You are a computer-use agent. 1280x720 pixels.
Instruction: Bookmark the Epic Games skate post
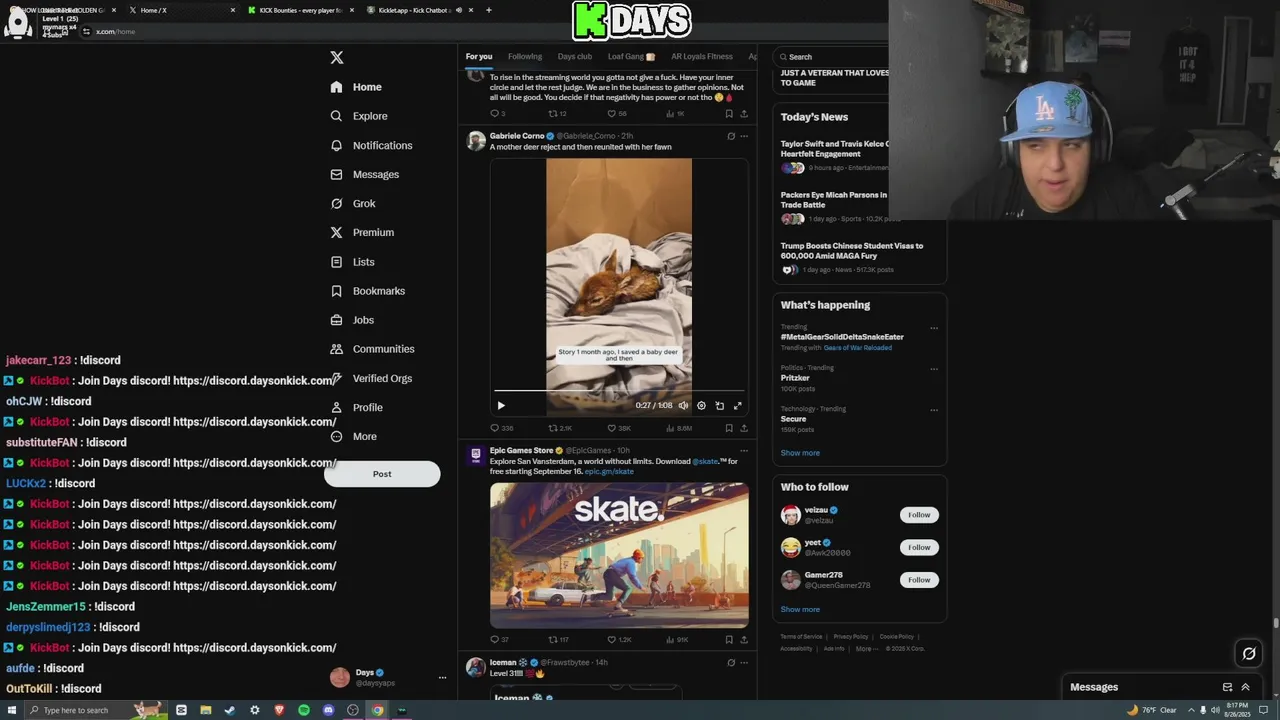pyautogui.click(x=729, y=639)
